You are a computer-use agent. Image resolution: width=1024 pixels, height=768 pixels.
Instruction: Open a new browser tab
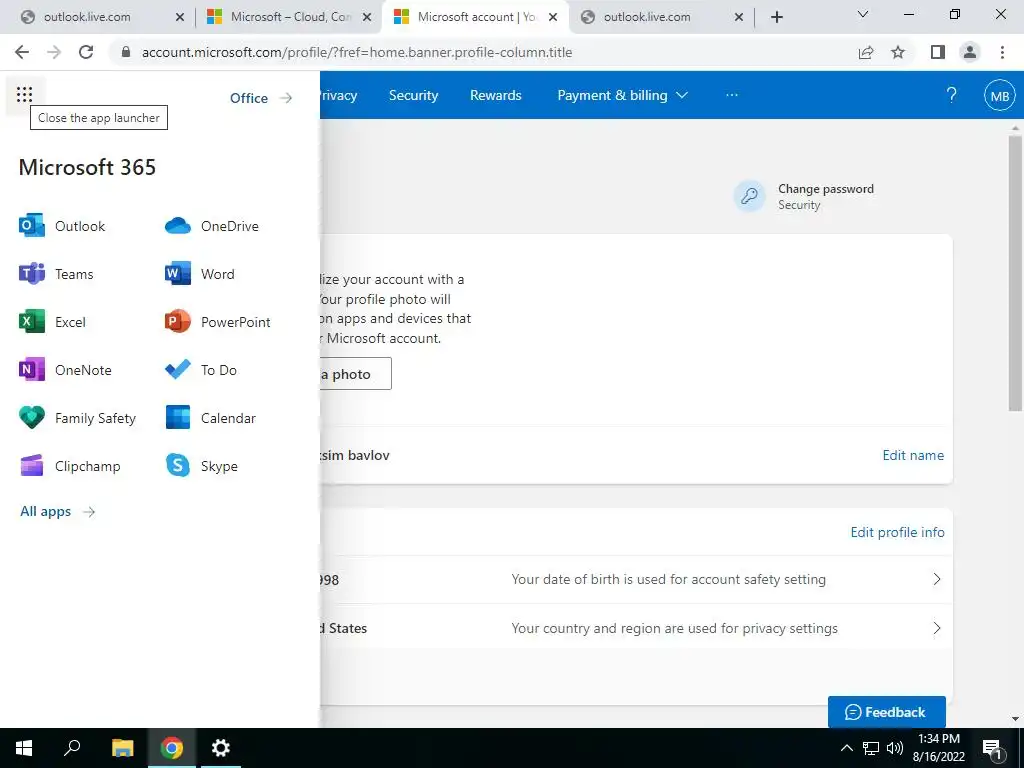click(x=776, y=17)
